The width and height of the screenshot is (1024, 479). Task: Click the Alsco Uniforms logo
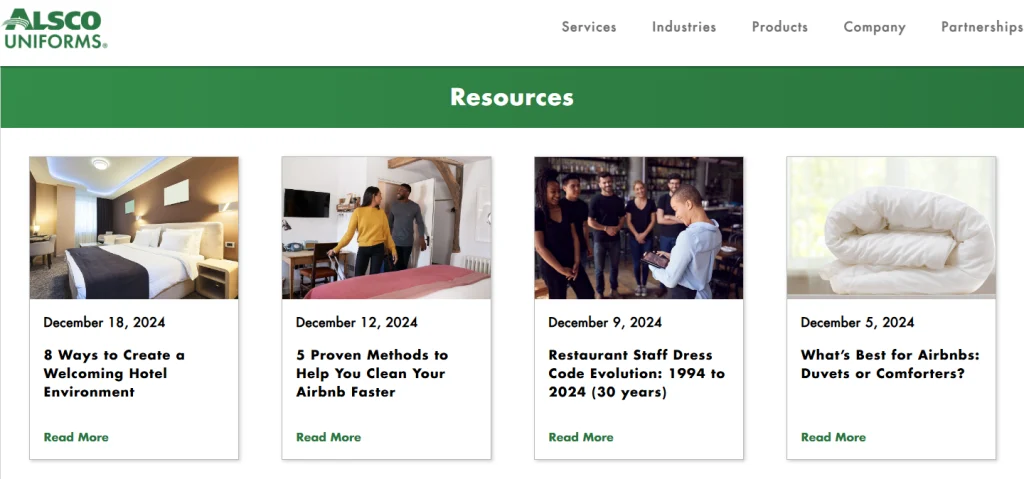(54, 28)
